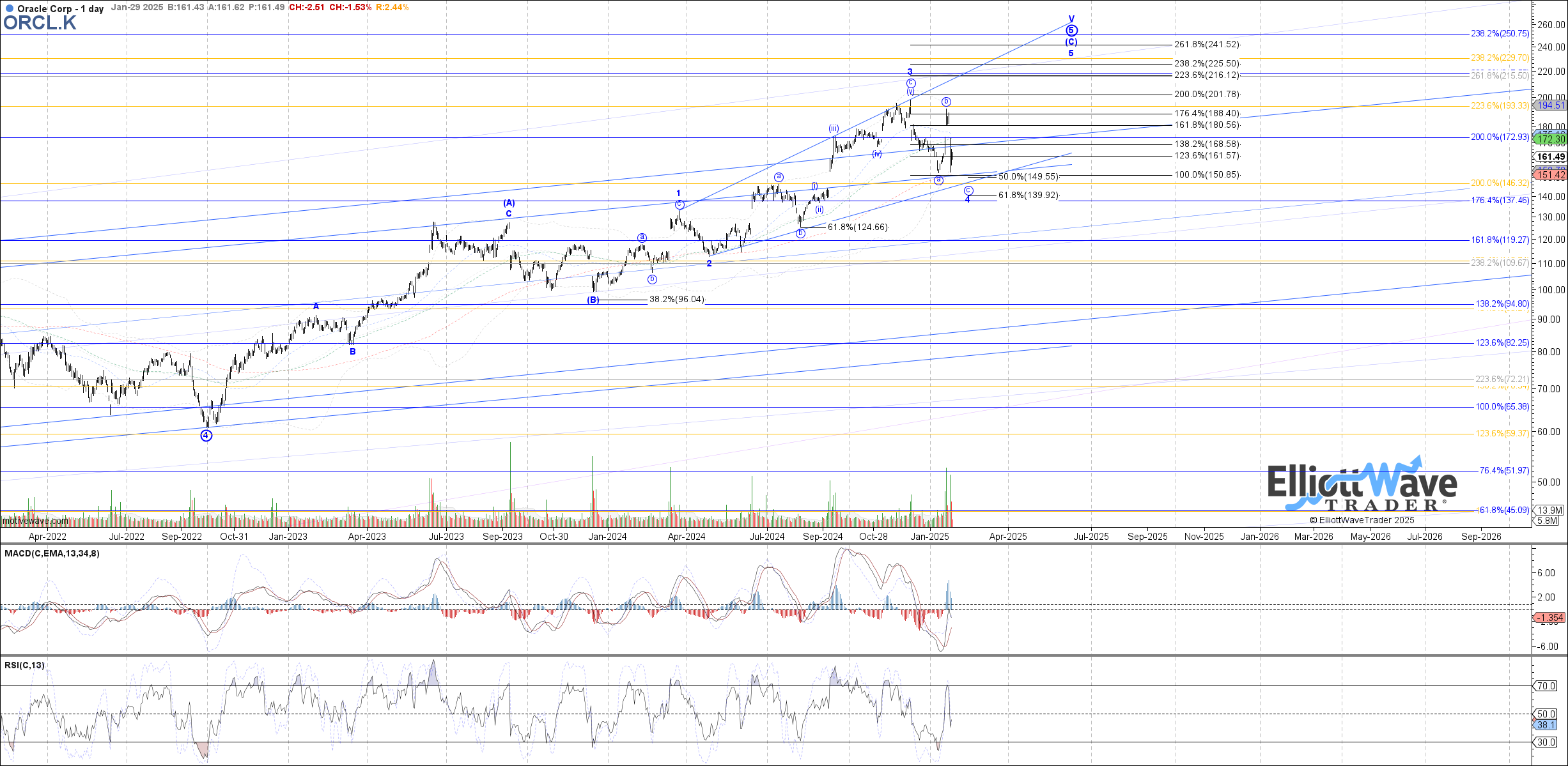Select the ORCL.K ticker symbol

click(x=40, y=23)
